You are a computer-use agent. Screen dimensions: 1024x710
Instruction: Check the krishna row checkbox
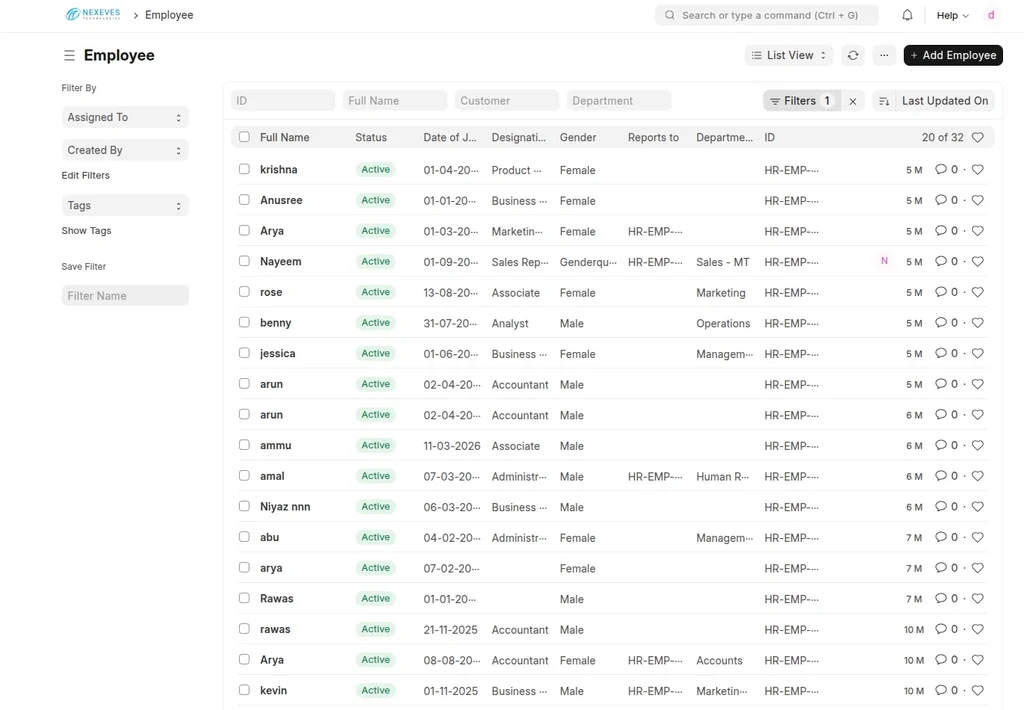point(244,169)
